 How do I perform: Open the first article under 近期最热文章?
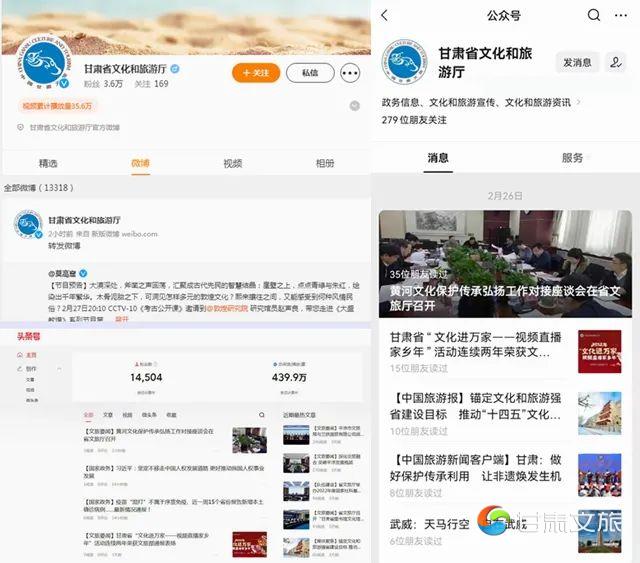pyautogui.click(x=323, y=434)
